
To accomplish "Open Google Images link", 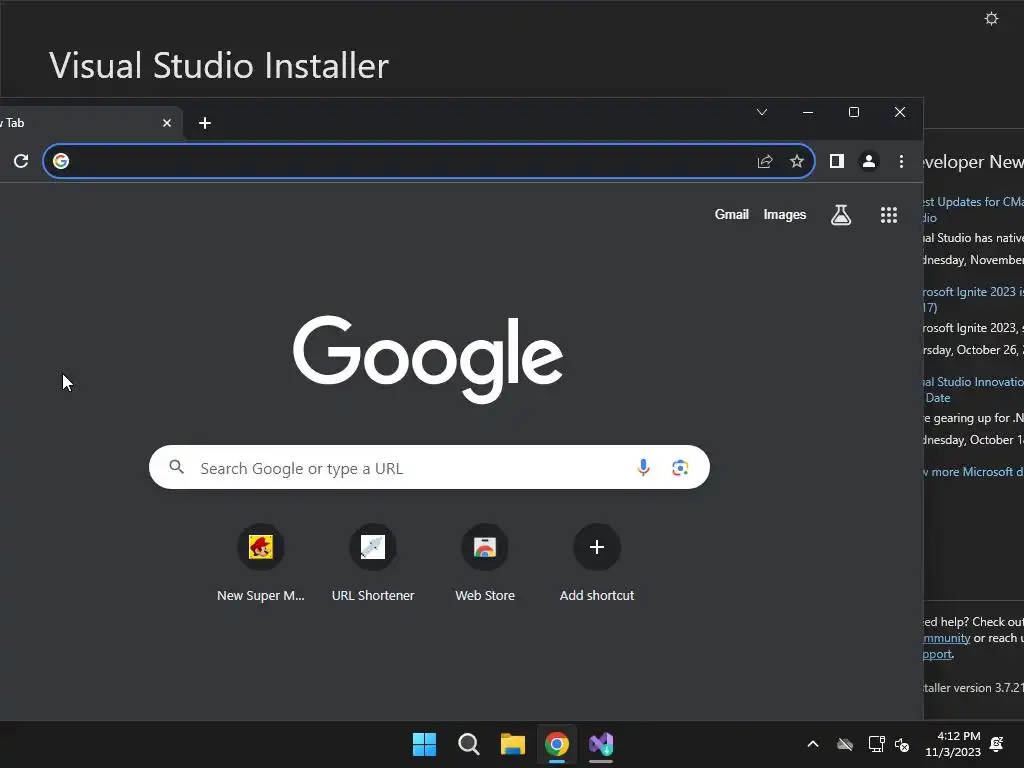I will pyautogui.click(x=784, y=215).
